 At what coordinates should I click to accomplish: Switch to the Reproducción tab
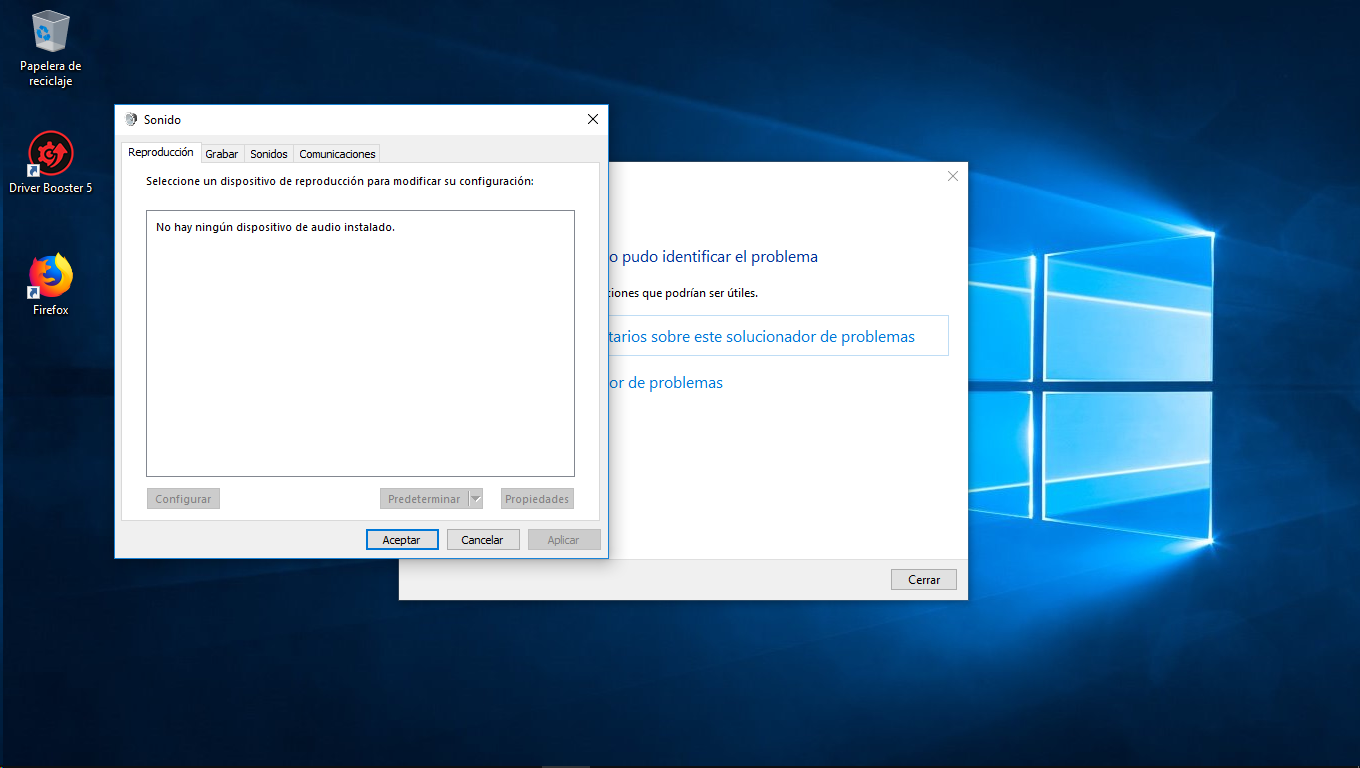pos(161,152)
